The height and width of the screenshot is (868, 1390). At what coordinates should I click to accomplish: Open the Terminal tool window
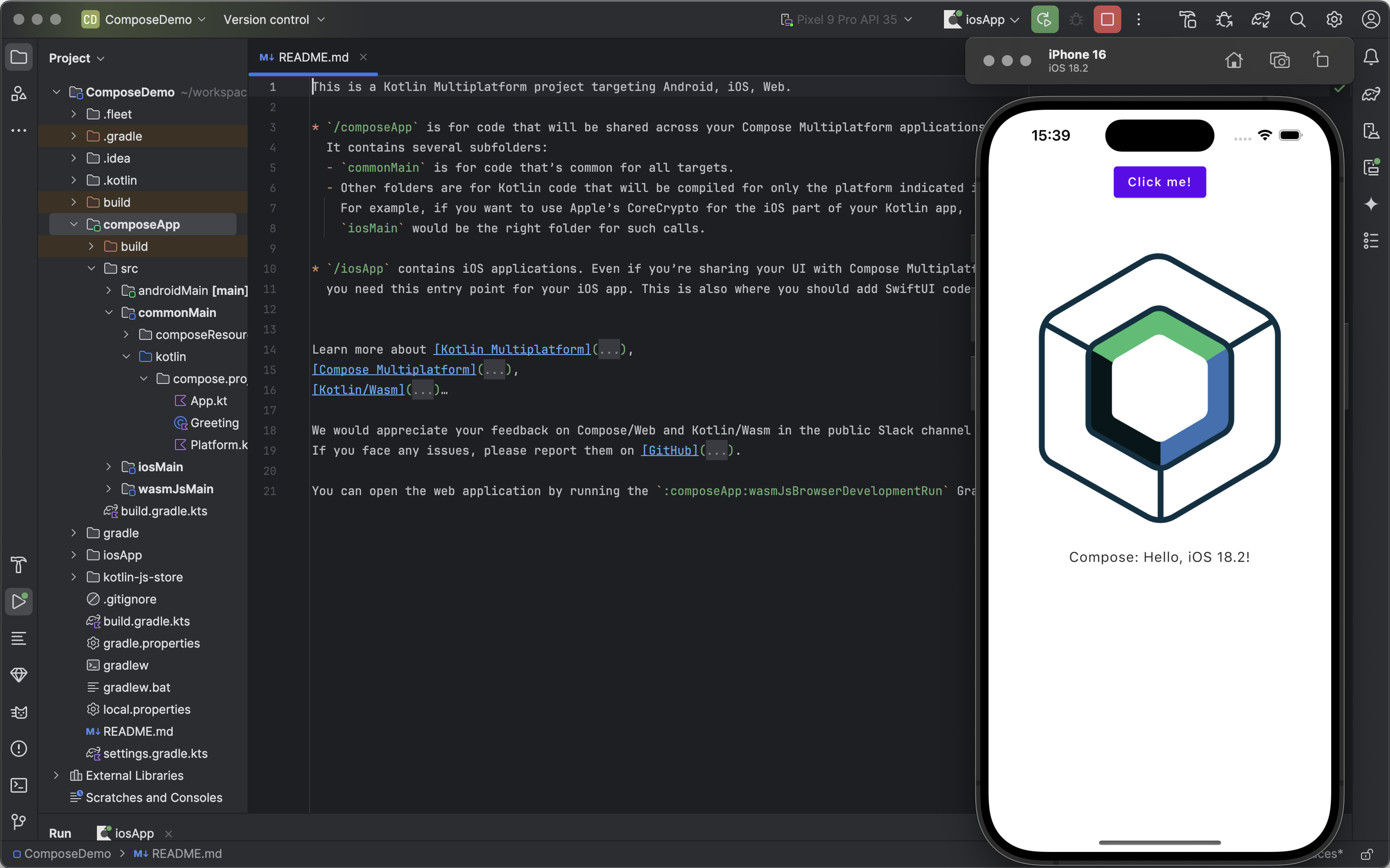coord(19,785)
